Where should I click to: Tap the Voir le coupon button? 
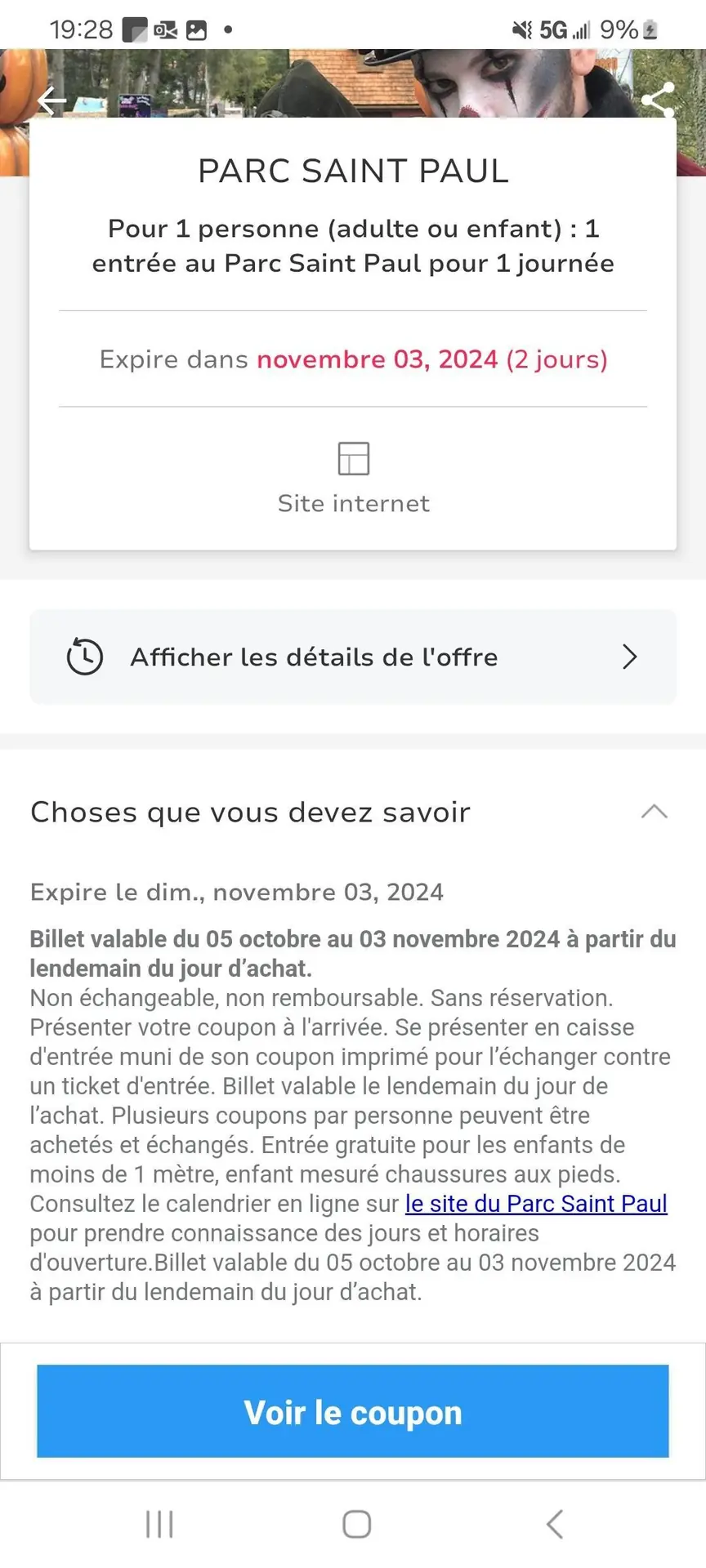coord(353,1411)
